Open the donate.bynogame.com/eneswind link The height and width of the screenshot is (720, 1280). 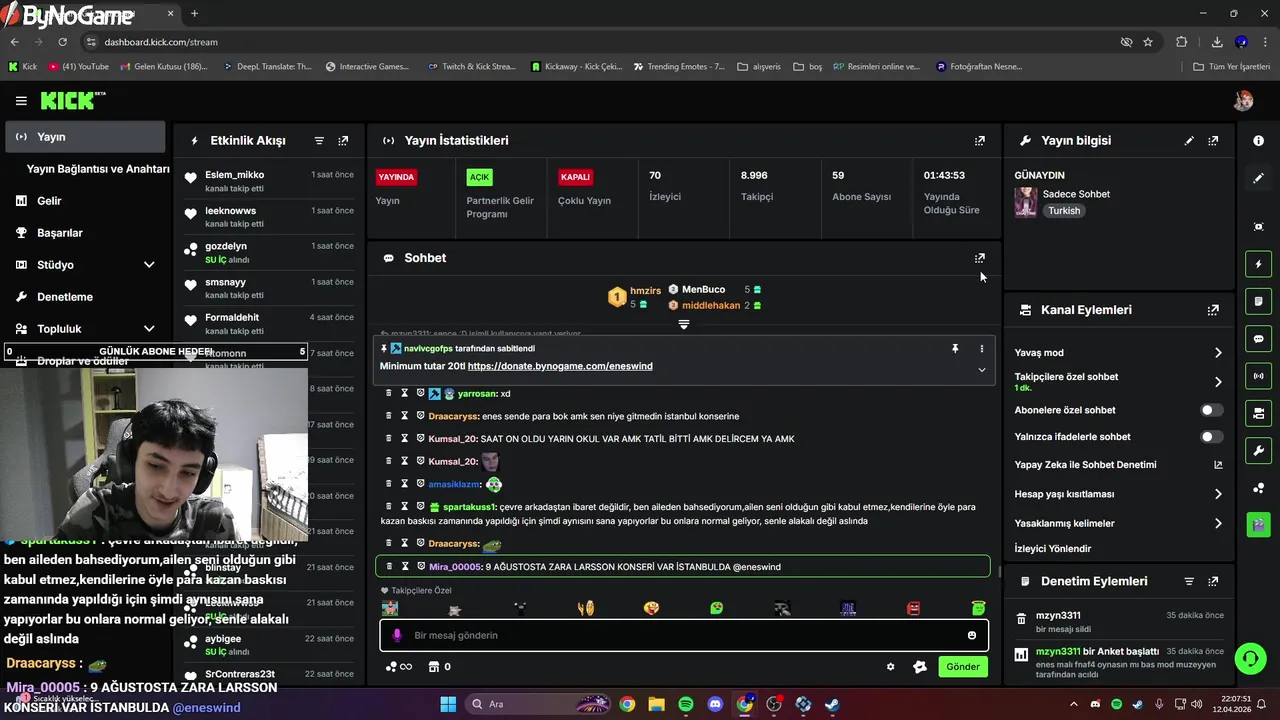coord(560,366)
